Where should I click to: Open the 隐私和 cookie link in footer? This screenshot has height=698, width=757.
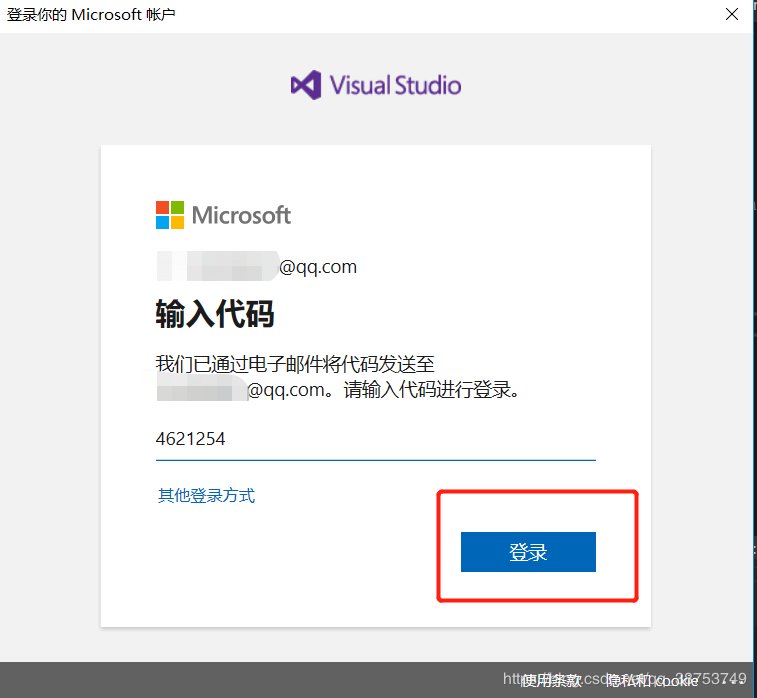pyautogui.click(x=652, y=681)
